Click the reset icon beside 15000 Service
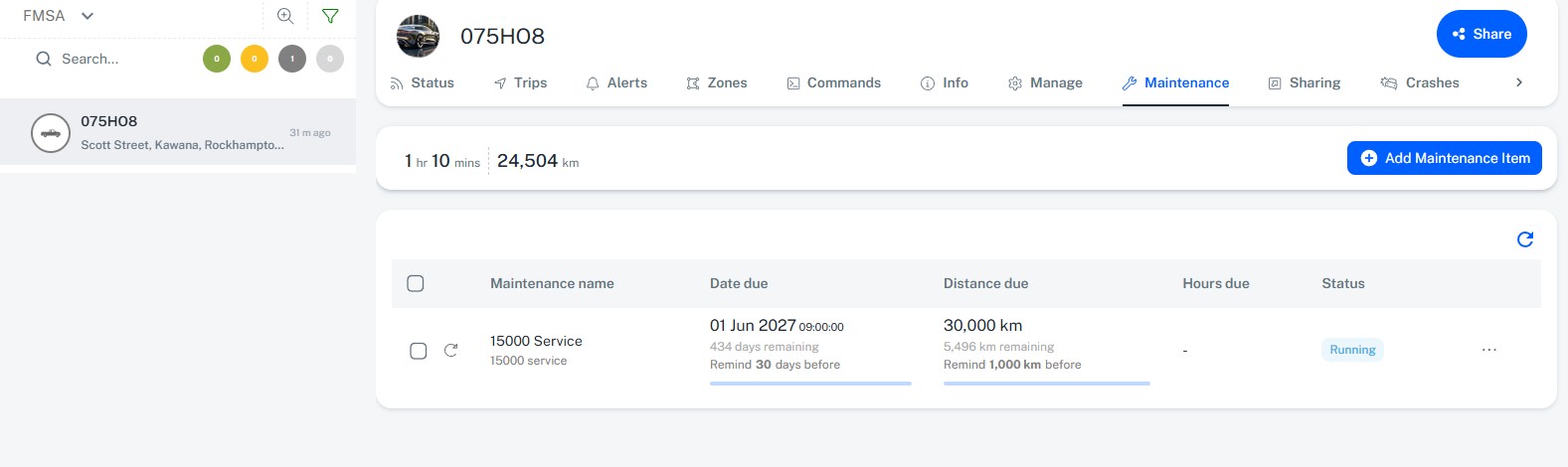This screenshot has width=1568, height=467. click(x=450, y=350)
